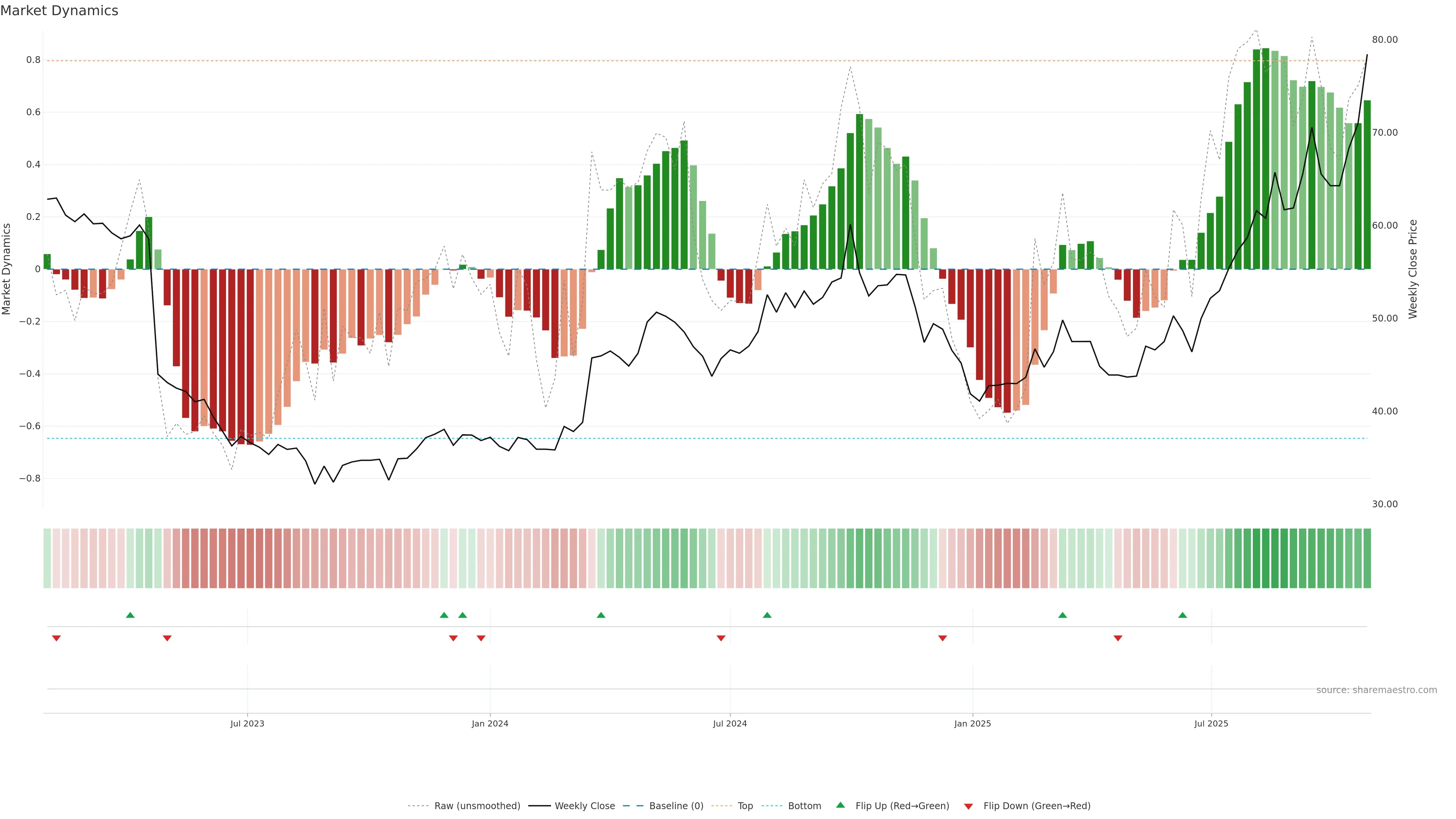Click the leftmost red flip-down triangle marker
The image size is (1456, 819).
(x=56, y=638)
